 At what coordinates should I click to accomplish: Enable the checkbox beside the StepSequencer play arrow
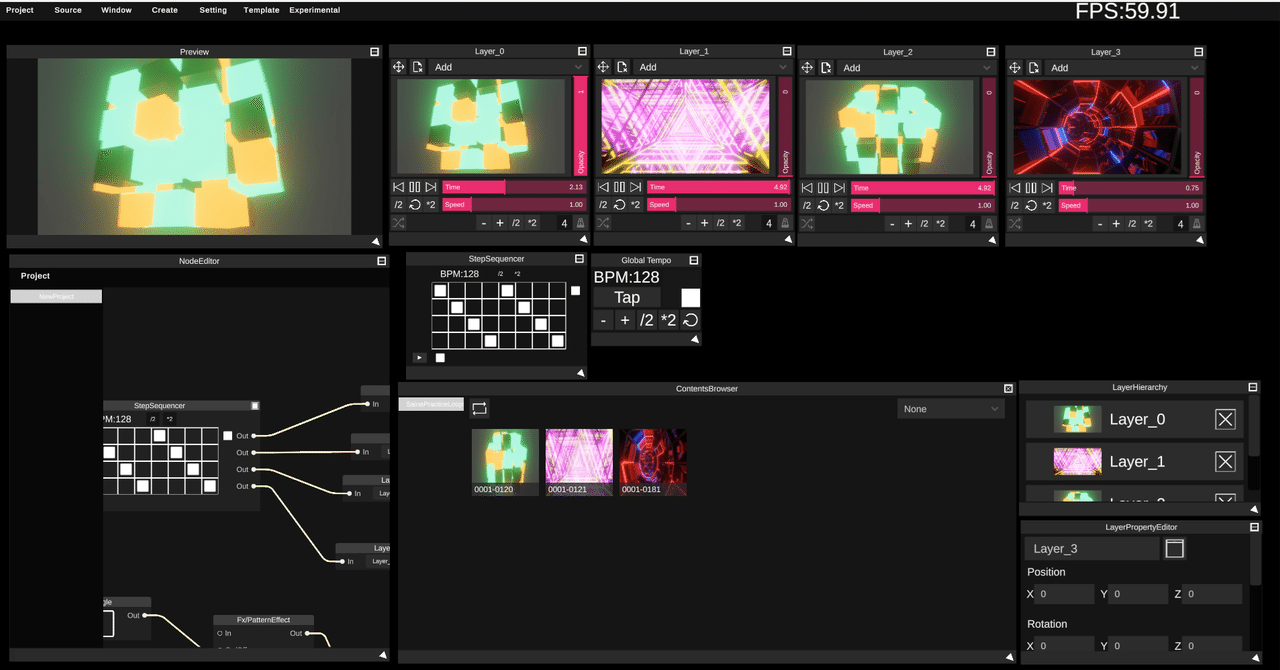point(440,357)
